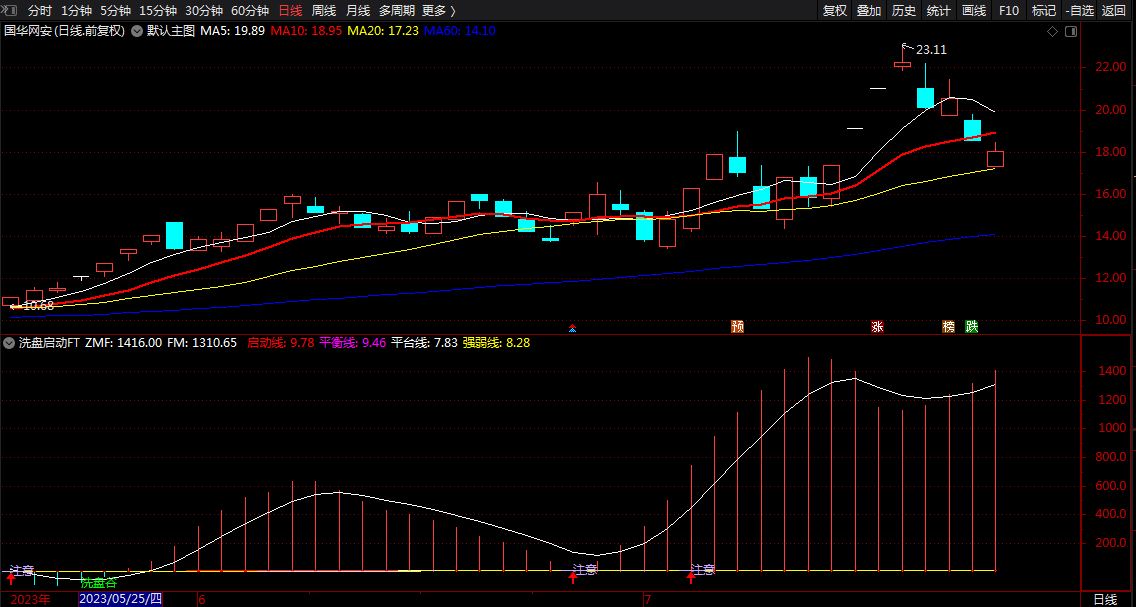Click month 6 marker on time axis

202,600
